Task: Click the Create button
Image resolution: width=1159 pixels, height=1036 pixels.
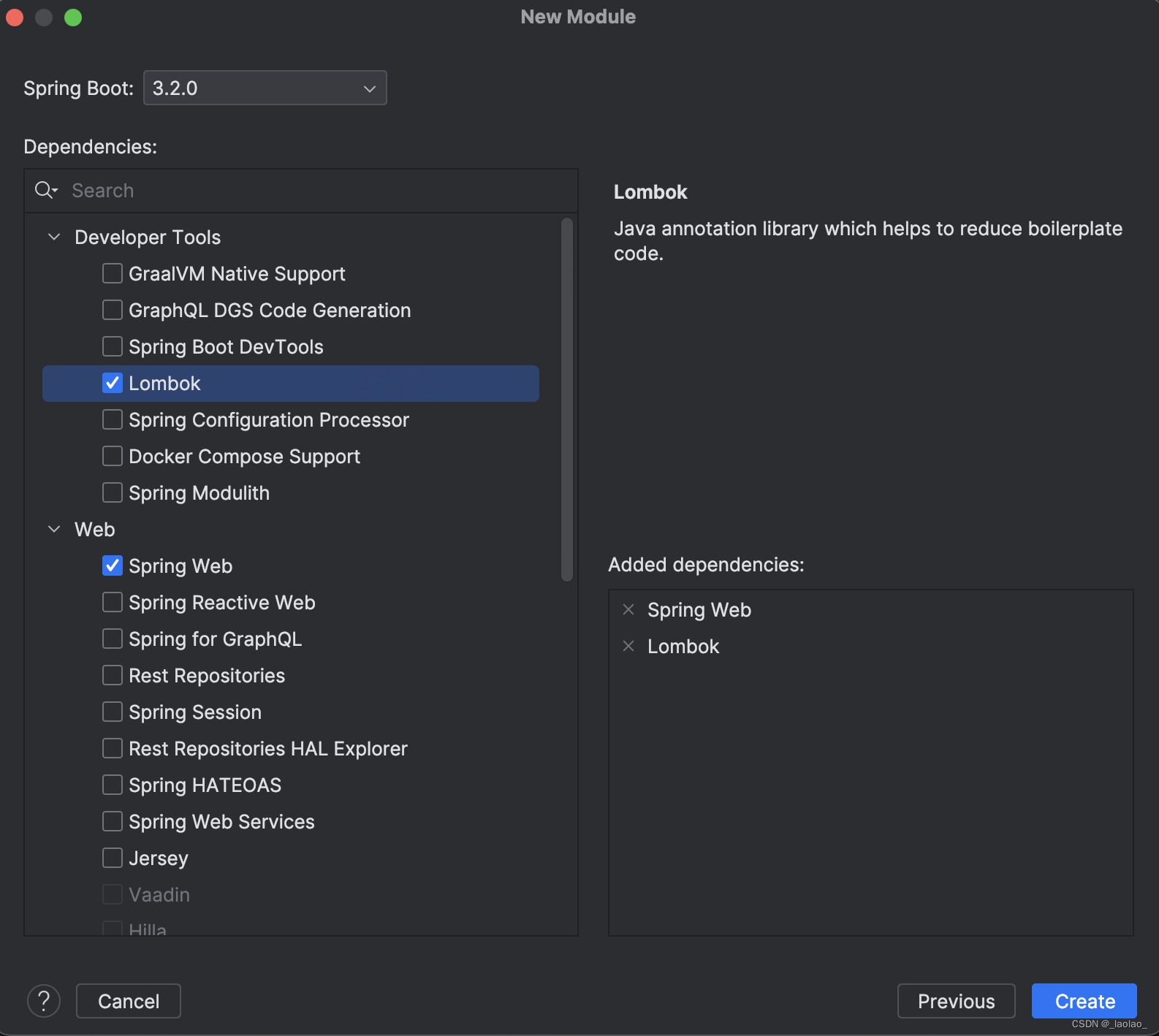Action: 1084,1001
